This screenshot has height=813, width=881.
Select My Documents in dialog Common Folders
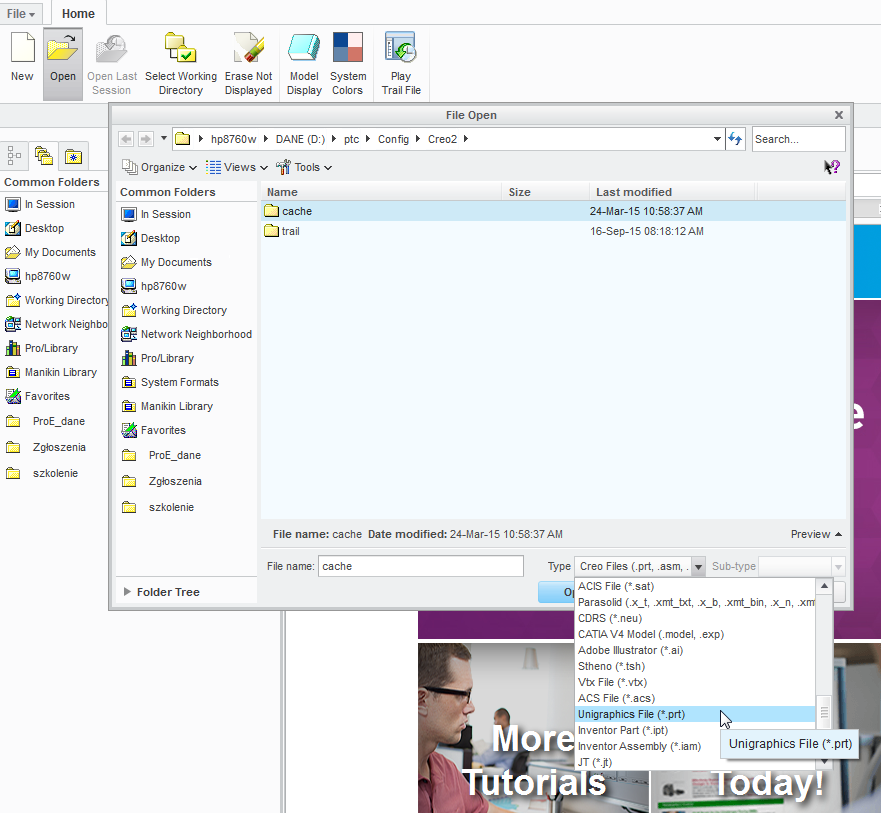[x=166, y=262]
